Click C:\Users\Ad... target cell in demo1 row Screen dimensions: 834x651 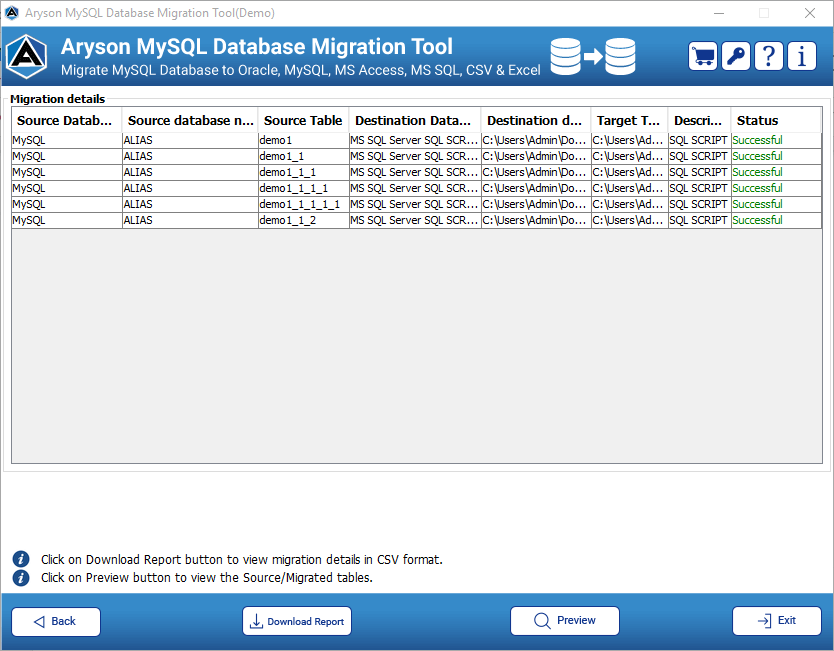point(630,140)
